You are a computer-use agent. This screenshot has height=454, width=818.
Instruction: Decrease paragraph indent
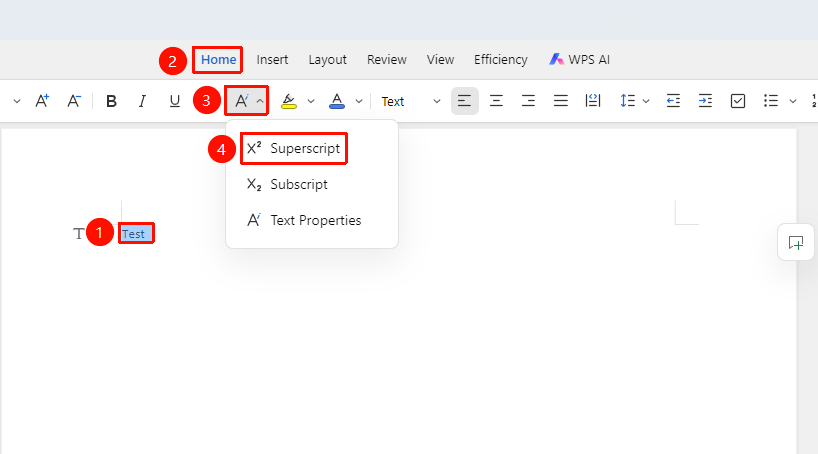pos(673,101)
